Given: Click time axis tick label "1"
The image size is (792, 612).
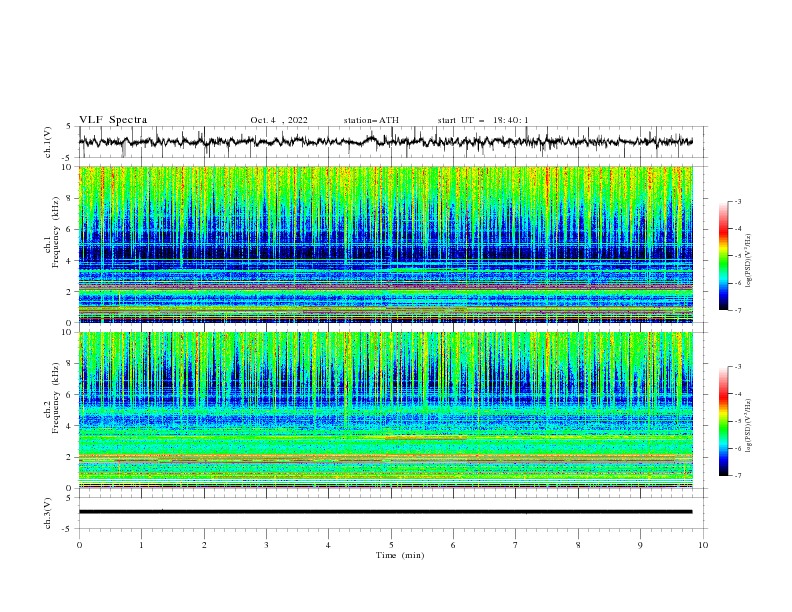Looking at the screenshot, I should [x=142, y=545].
